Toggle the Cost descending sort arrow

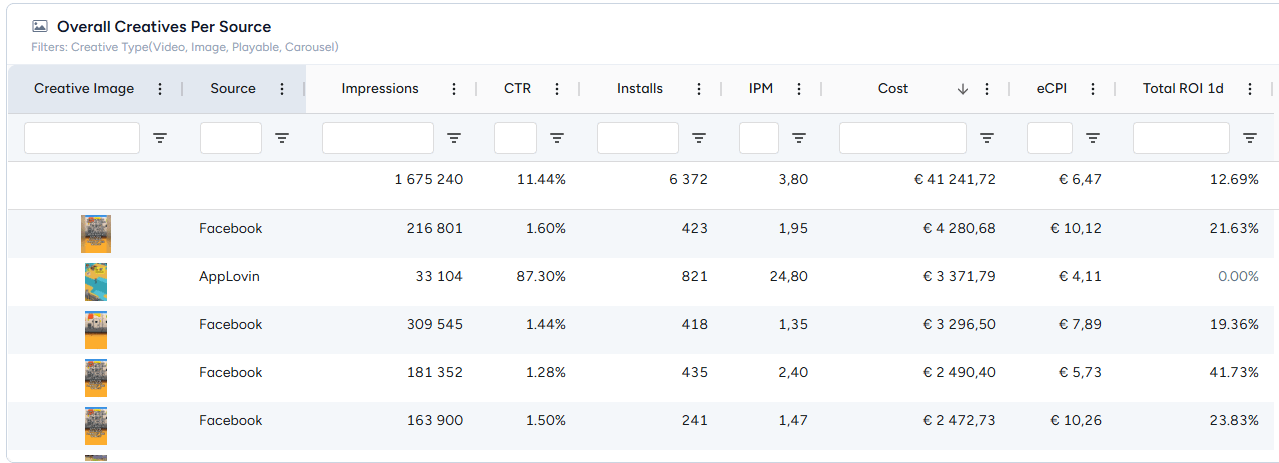(x=963, y=89)
